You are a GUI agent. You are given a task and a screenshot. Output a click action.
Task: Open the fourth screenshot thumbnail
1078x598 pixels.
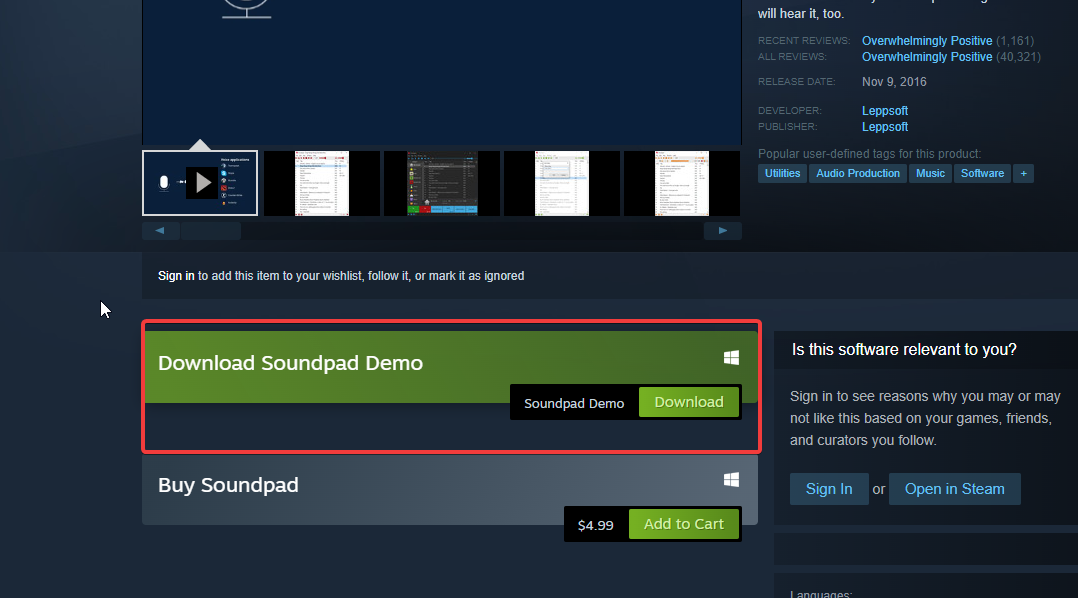point(562,184)
